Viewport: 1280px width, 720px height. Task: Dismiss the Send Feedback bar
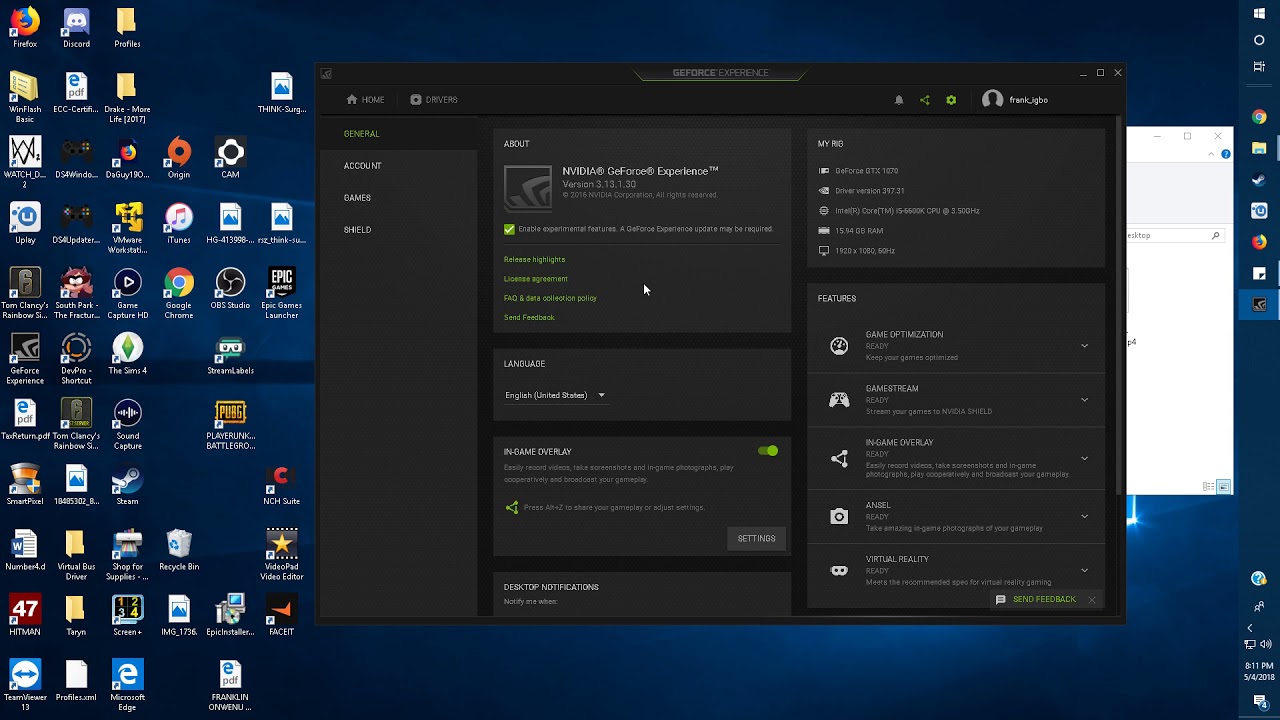(x=1092, y=600)
